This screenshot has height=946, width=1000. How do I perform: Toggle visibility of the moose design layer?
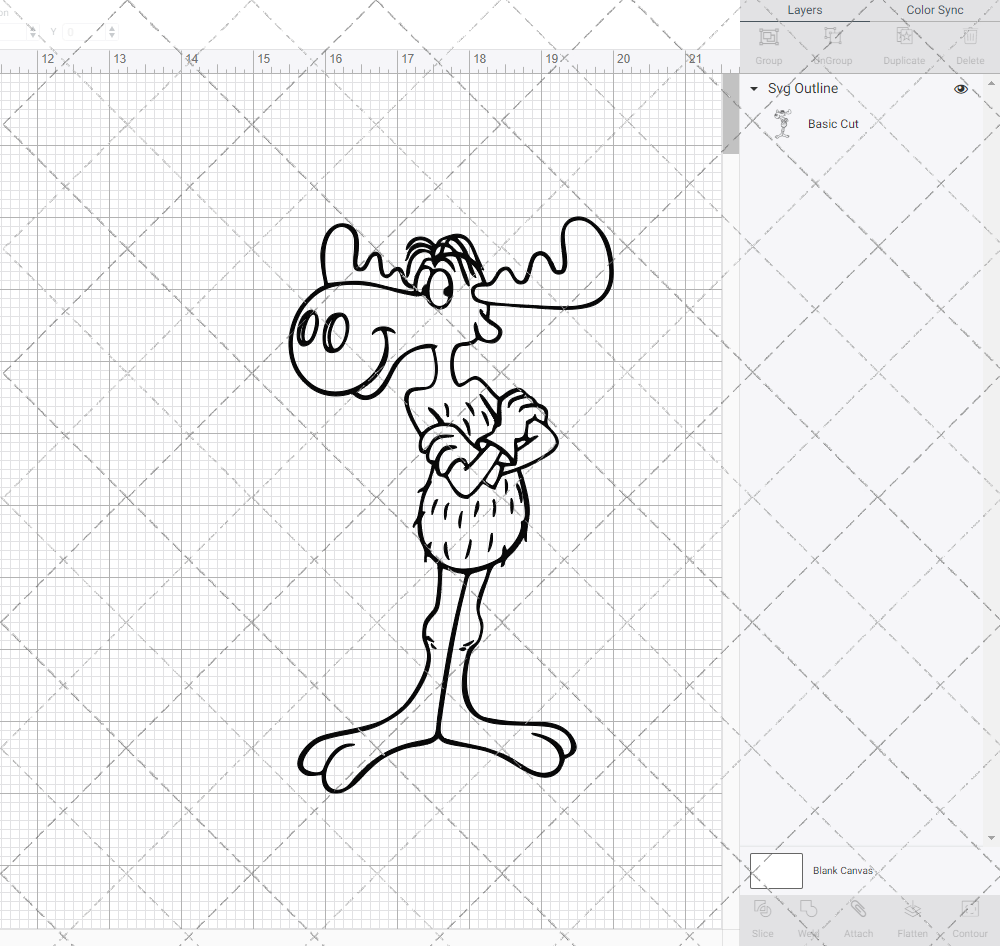pyautogui.click(x=960, y=88)
